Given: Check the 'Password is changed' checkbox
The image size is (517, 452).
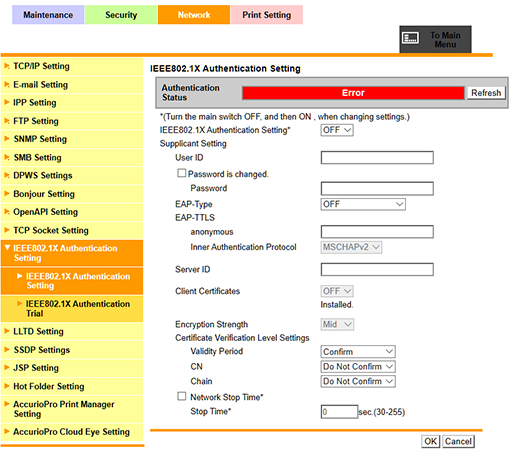Looking at the screenshot, I should click(181, 173).
